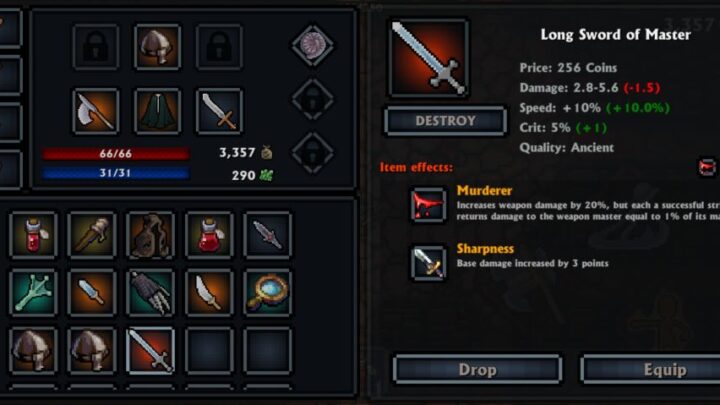Select the spiral shell amulet slot
Viewport: 720px width, 405px height.
point(313,45)
